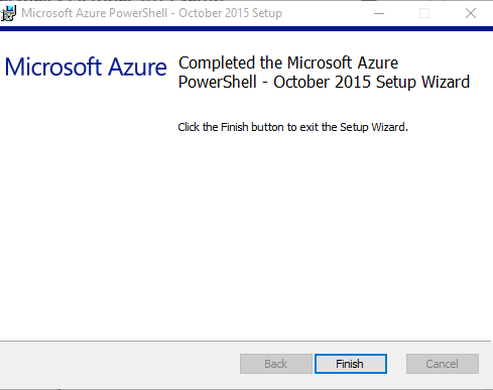Click the grayed-out maximize window icon
Screen dimensions: 493x390
(x=424, y=13)
